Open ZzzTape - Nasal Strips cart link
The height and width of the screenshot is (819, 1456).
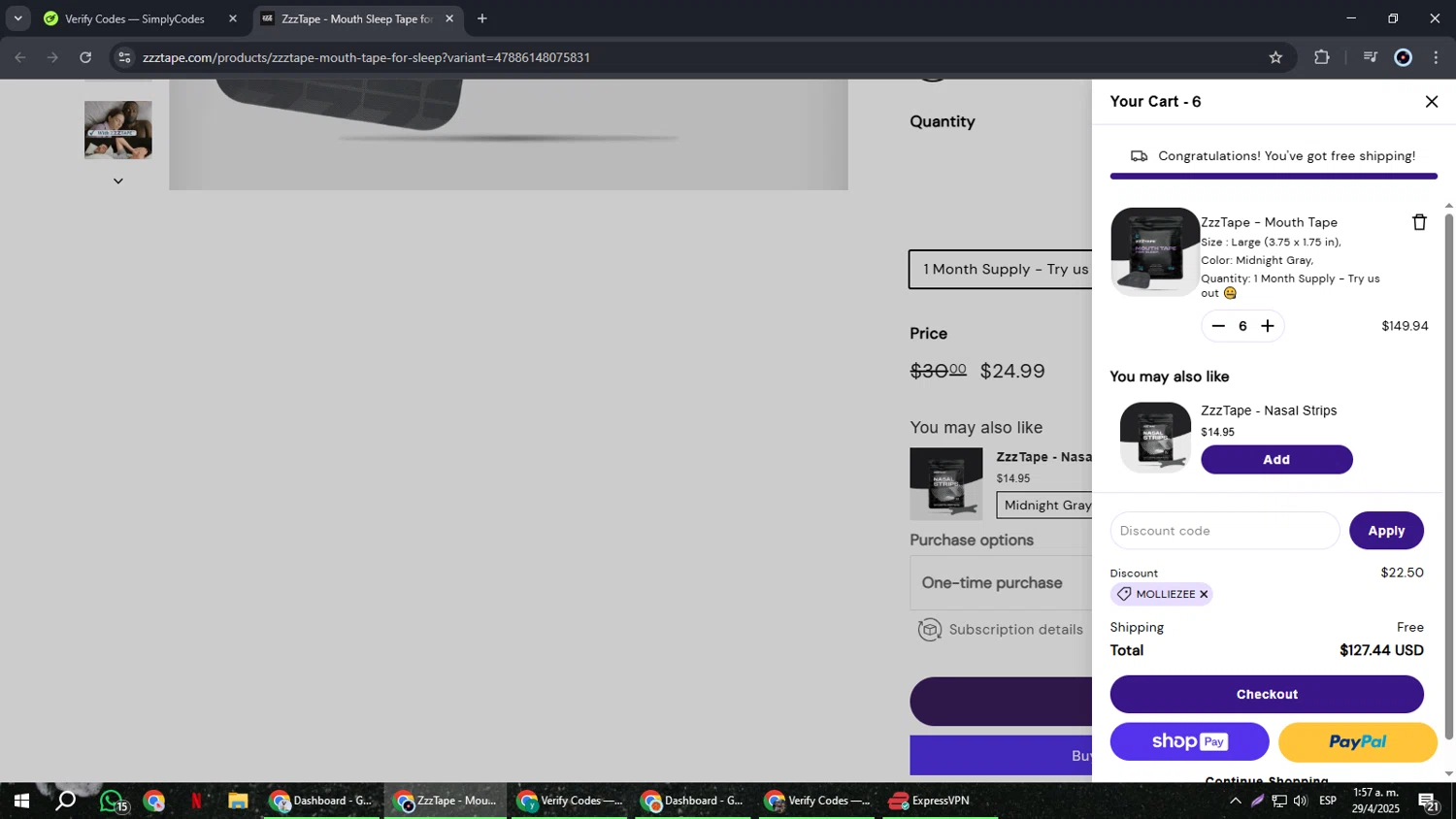tap(1269, 410)
